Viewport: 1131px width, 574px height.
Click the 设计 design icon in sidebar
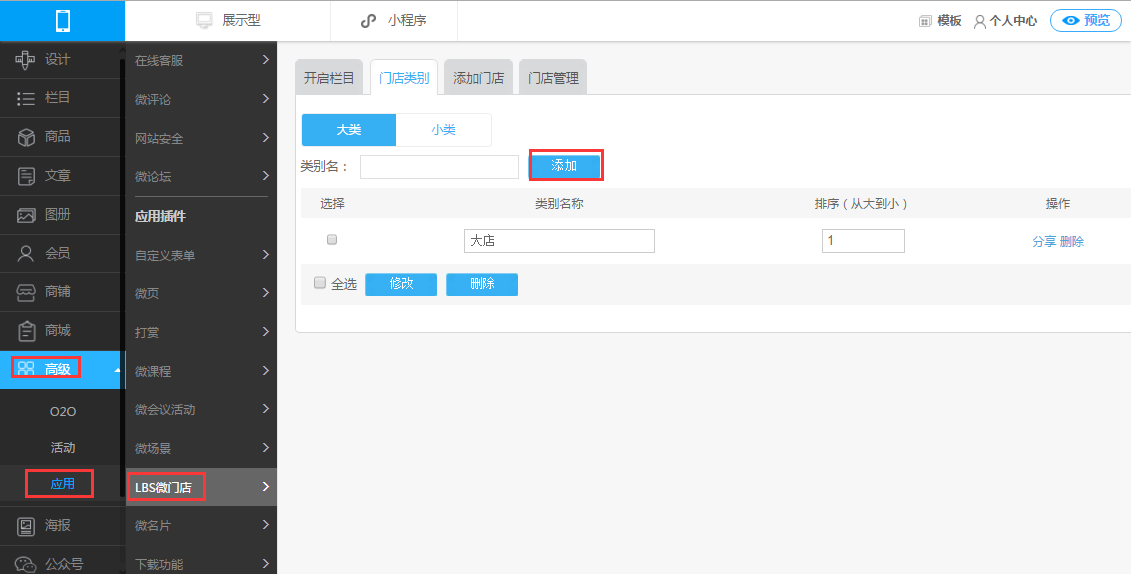[26, 60]
